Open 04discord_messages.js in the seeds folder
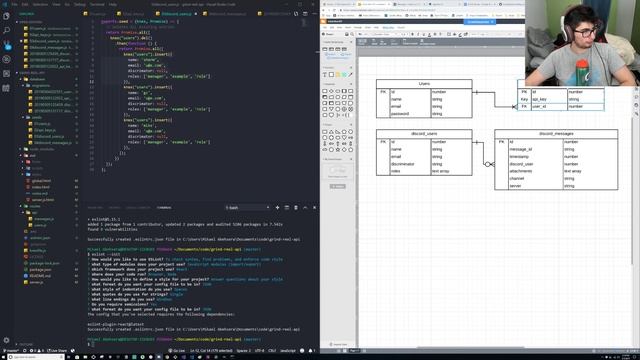640x360 pixels. 53,143
